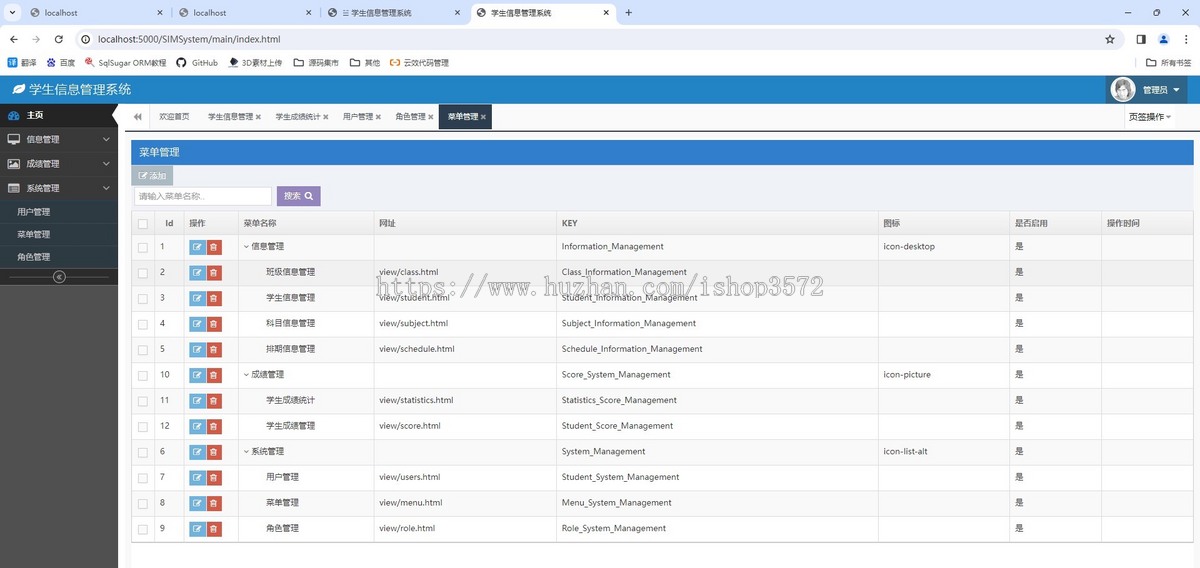Check the box for row Id 9
This screenshot has height=568, width=1200.
143,529
